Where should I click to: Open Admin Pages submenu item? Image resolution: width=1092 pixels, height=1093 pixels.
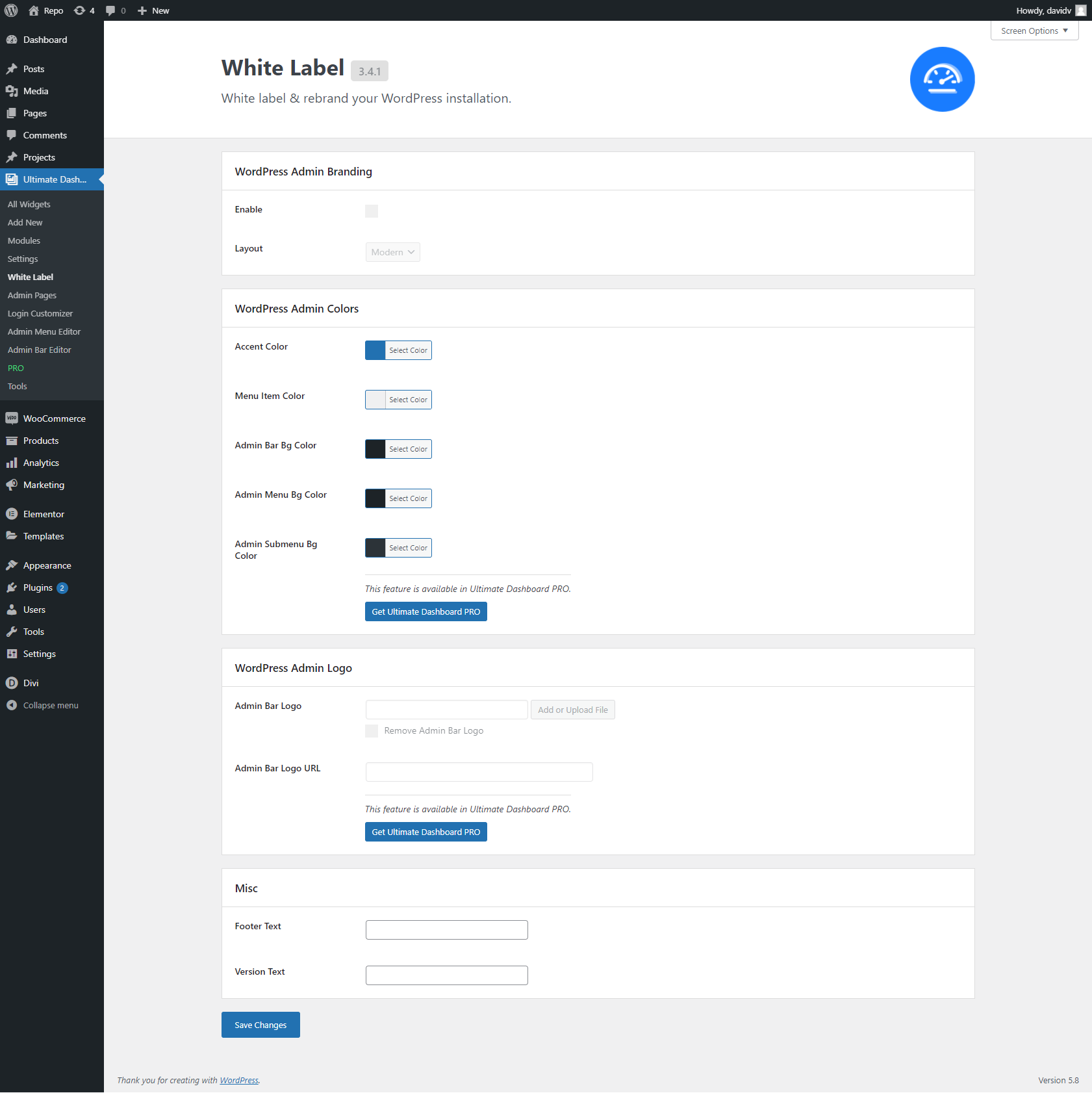pyautogui.click(x=32, y=295)
